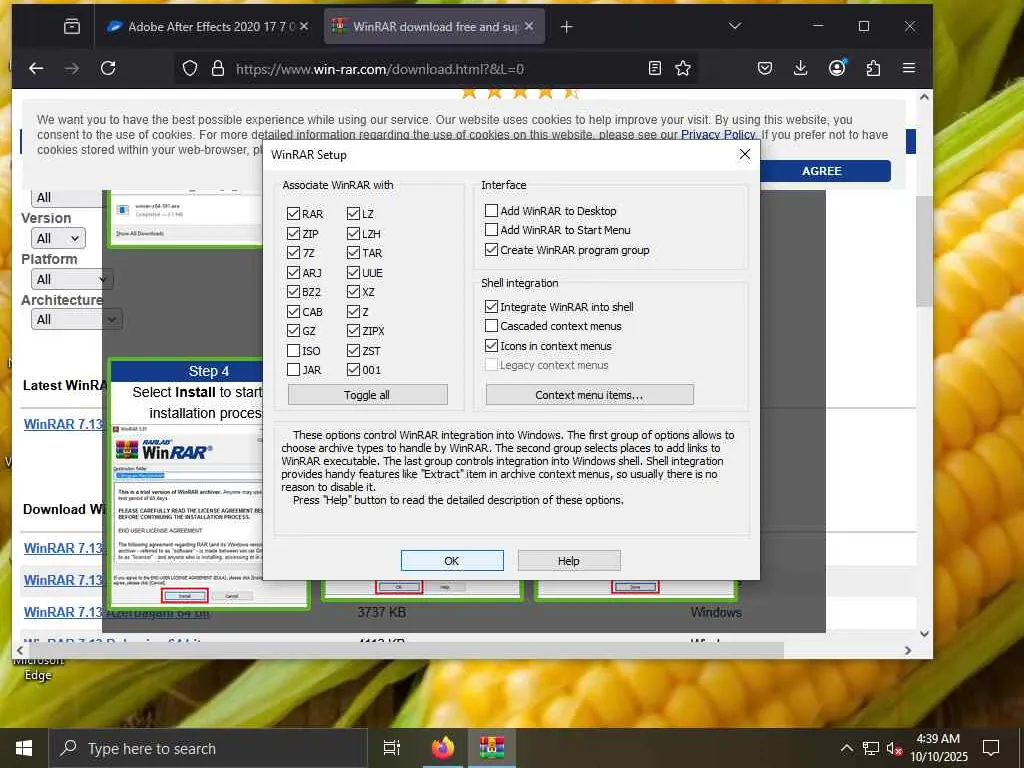Open the Windows notification center
Image resolution: width=1024 pixels, height=768 pixels.
coord(991,748)
